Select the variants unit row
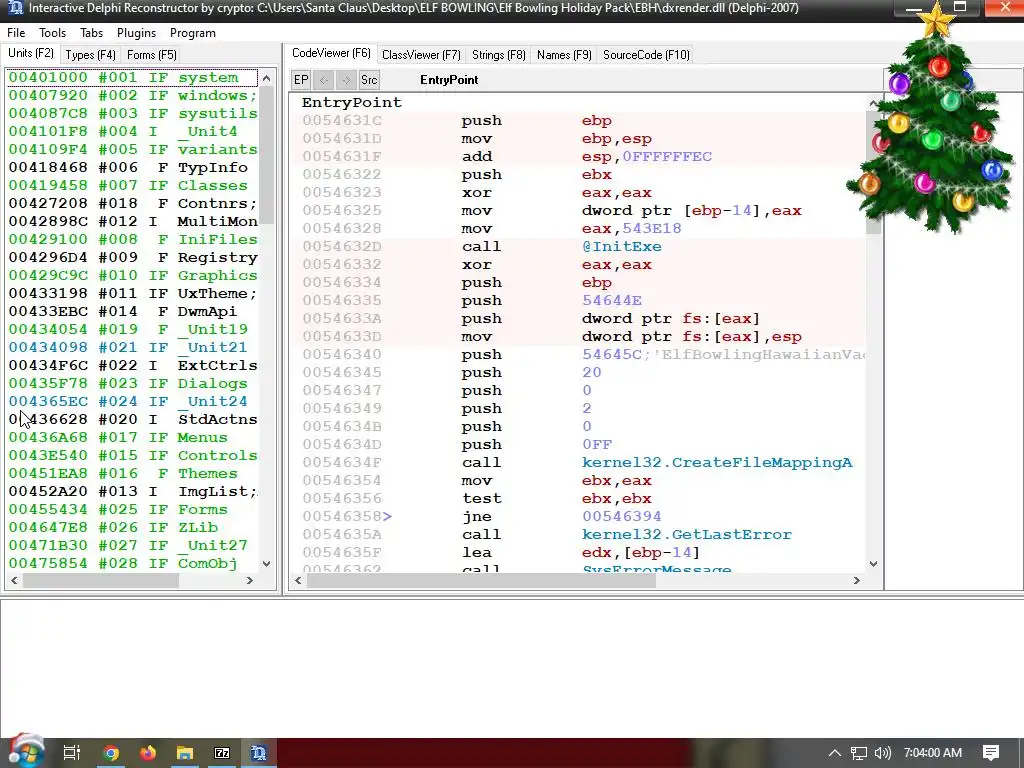The height and width of the screenshot is (768, 1024). pos(132,150)
